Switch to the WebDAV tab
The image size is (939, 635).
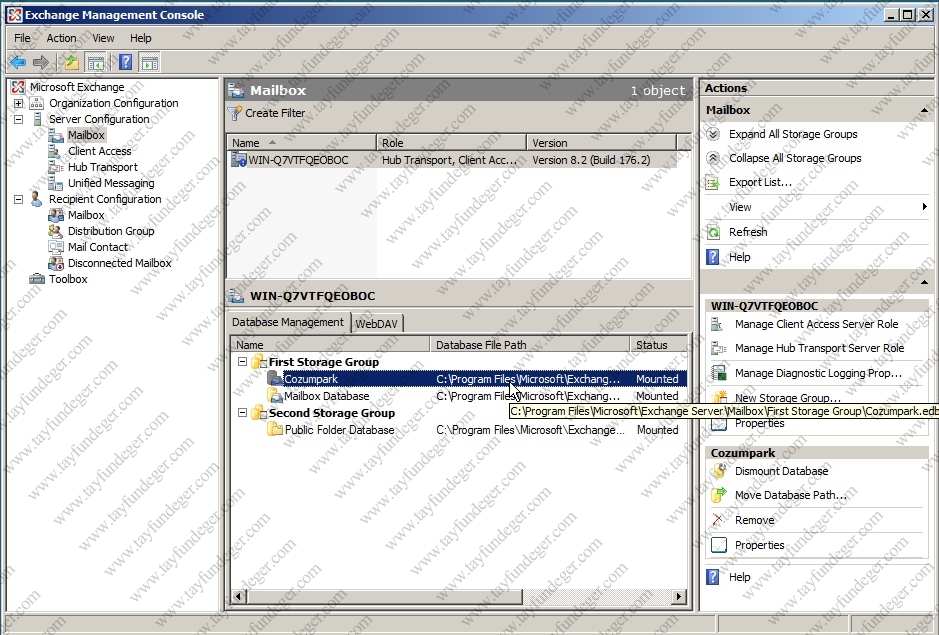pos(377,323)
